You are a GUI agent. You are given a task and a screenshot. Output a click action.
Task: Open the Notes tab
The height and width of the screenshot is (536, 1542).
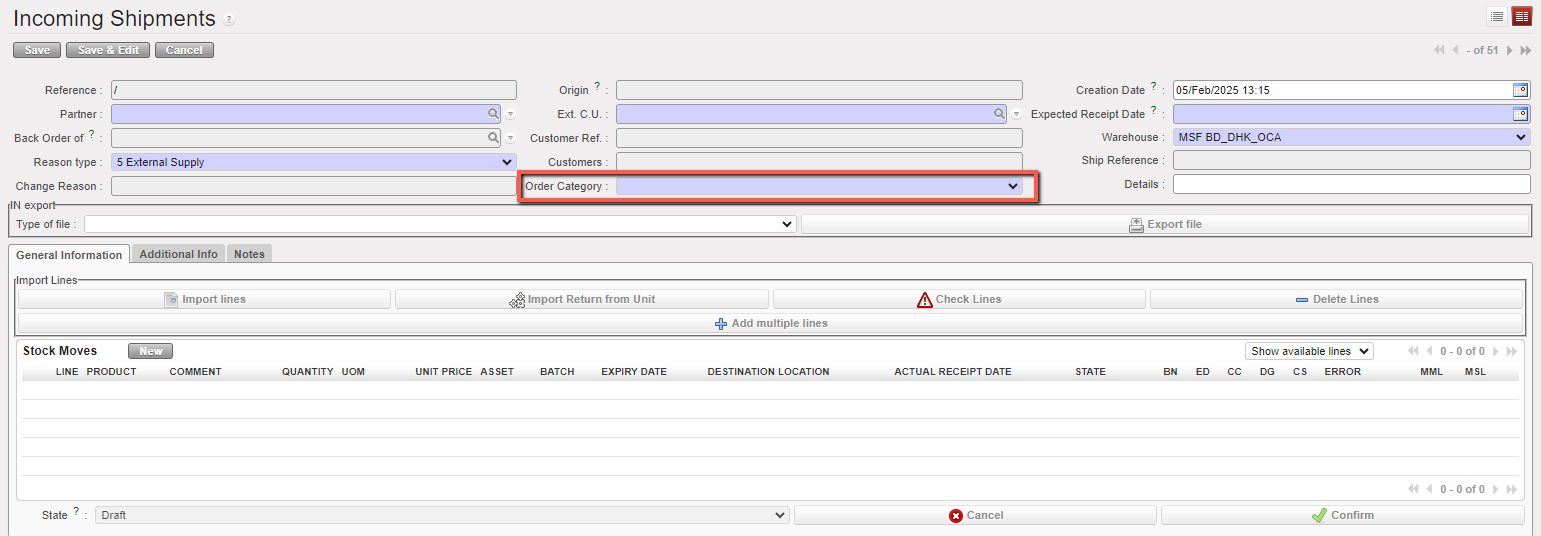(x=249, y=254)
